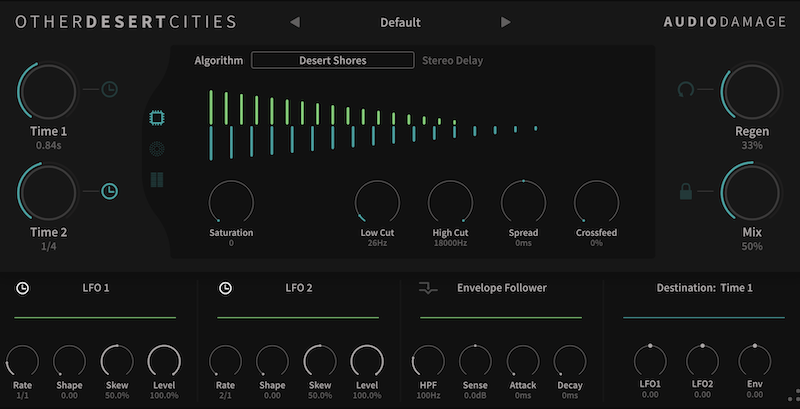Click the chip-shaped view icon
800x409 pixels.
(157, 119)
